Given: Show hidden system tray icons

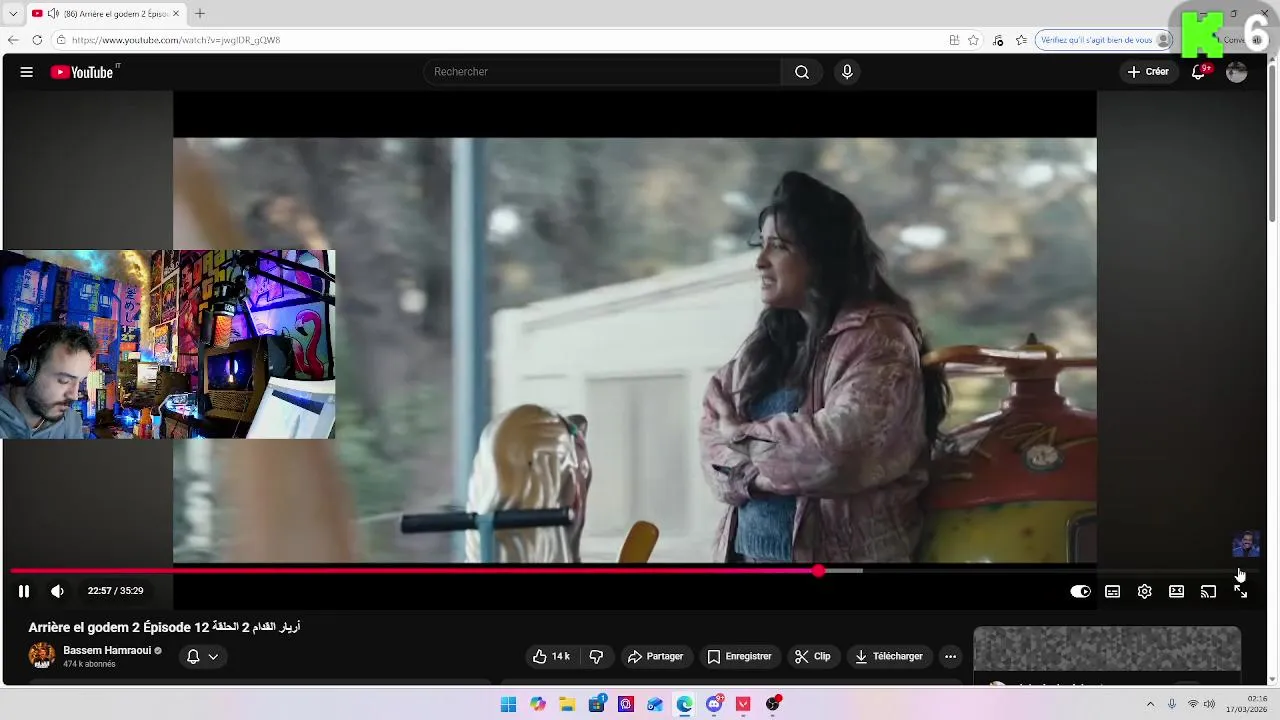Looking at the screenshot, I should (x=1150, y=704).
